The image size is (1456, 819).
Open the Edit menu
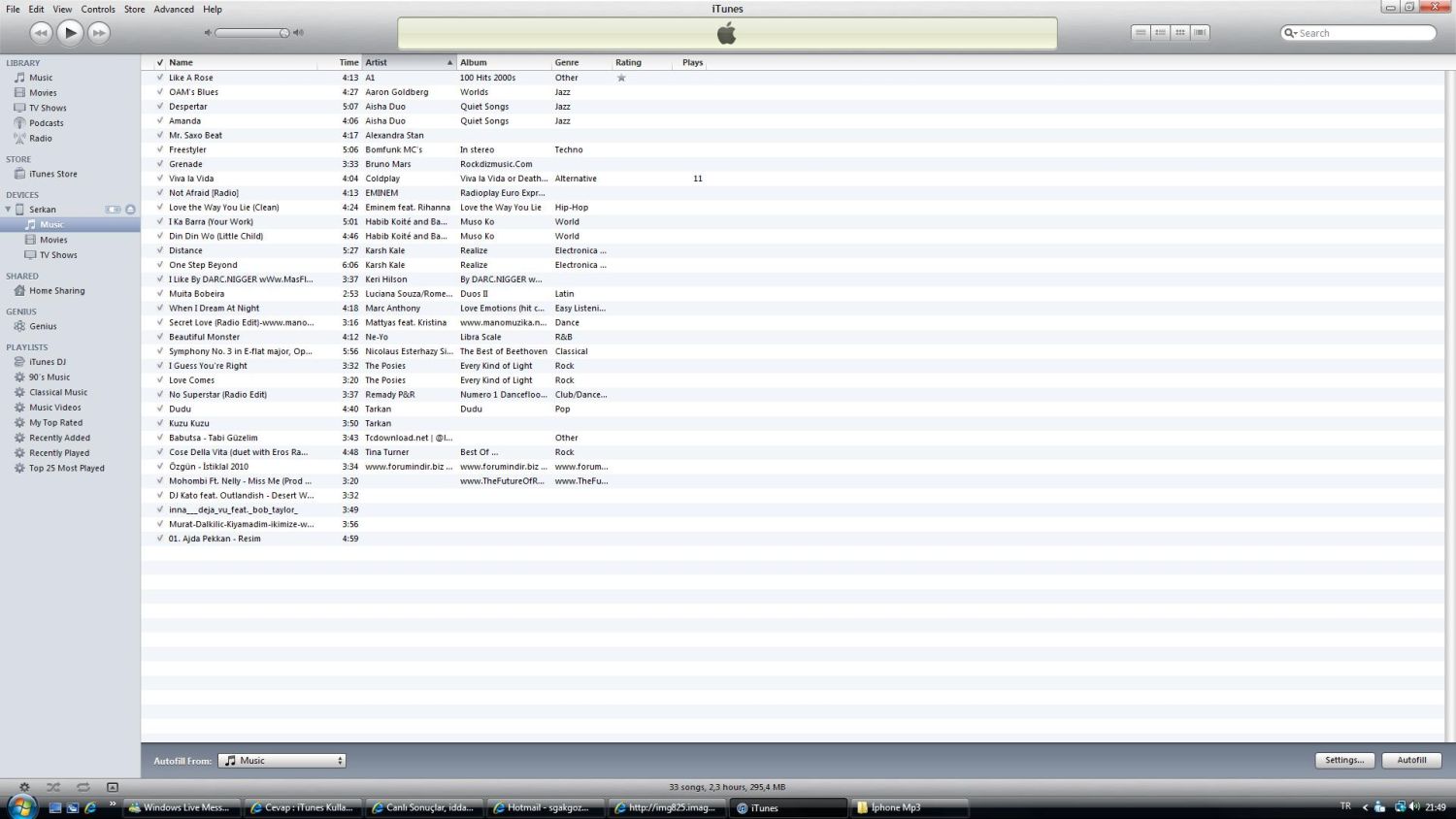click(x=36, y=9)
